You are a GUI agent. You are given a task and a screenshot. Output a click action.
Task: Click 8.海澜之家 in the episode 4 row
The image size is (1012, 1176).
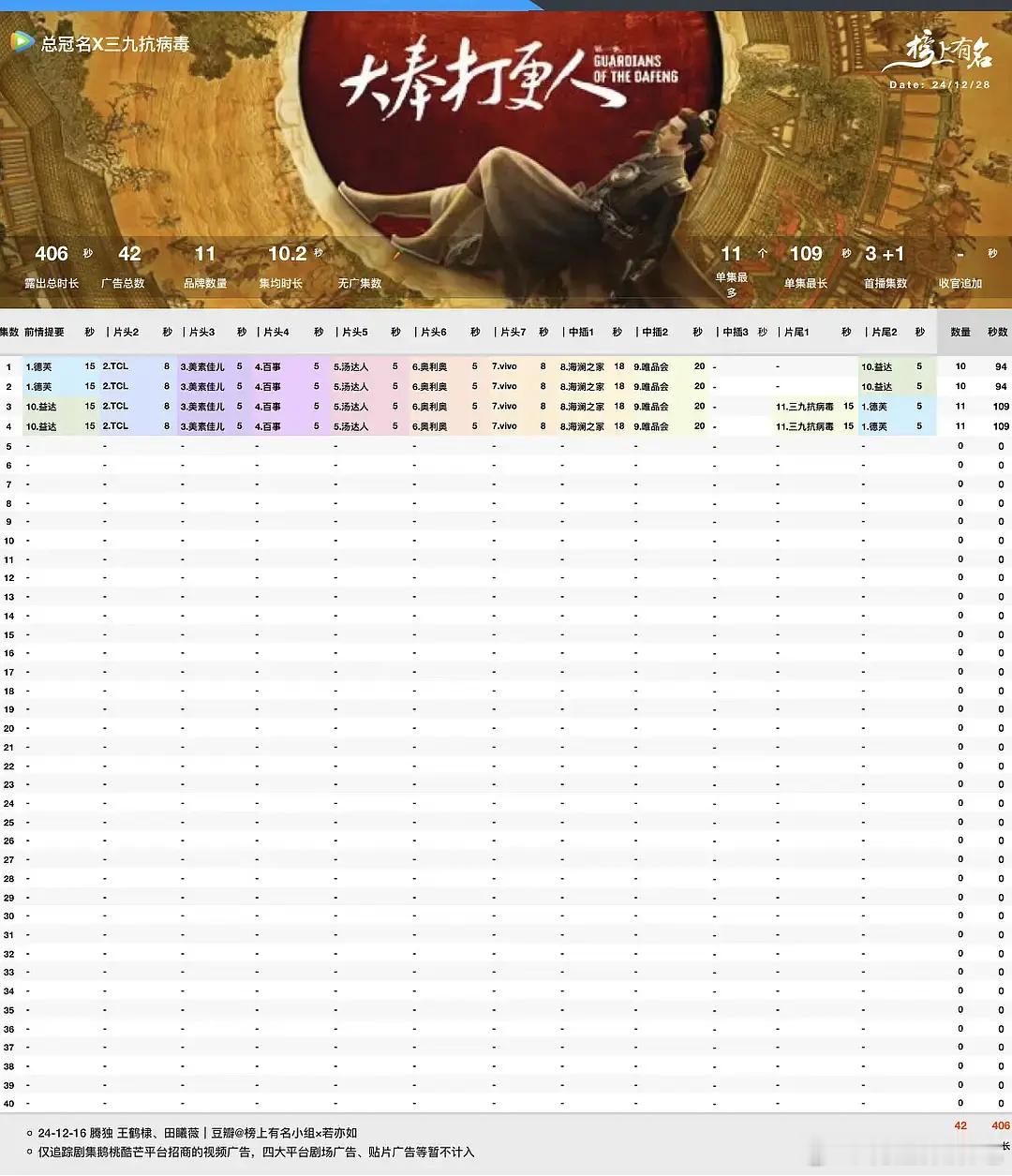pyautogui.click(x=582, y=426)
